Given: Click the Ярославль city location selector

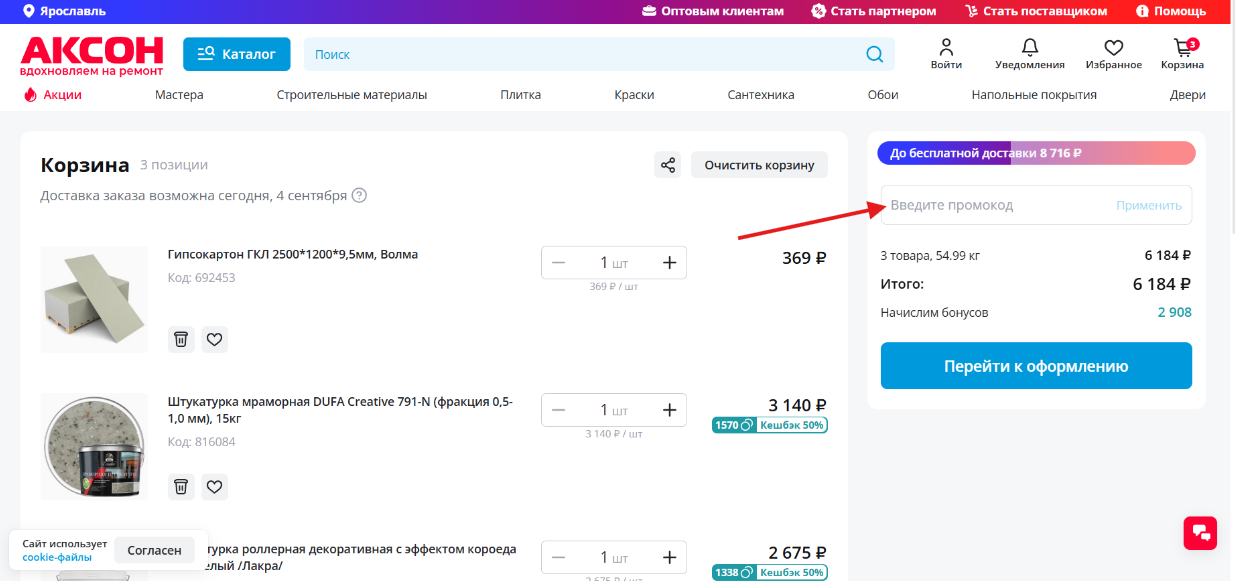Looking at the screenshot, I should pos(65,11).
